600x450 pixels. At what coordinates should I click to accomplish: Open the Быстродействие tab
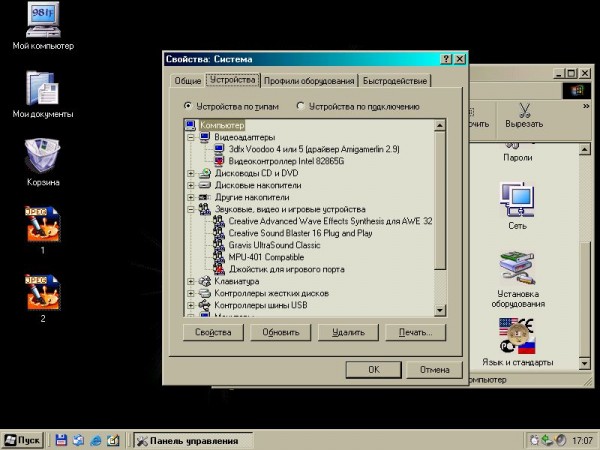pos(395,81)
